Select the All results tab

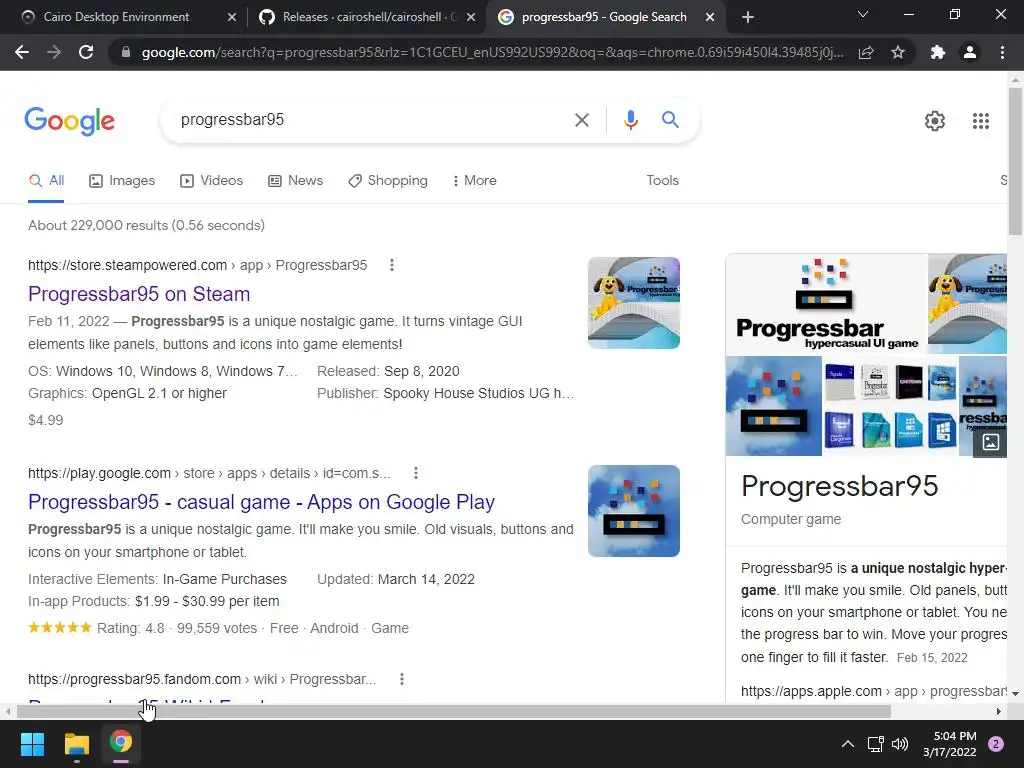tap(46, 181)
